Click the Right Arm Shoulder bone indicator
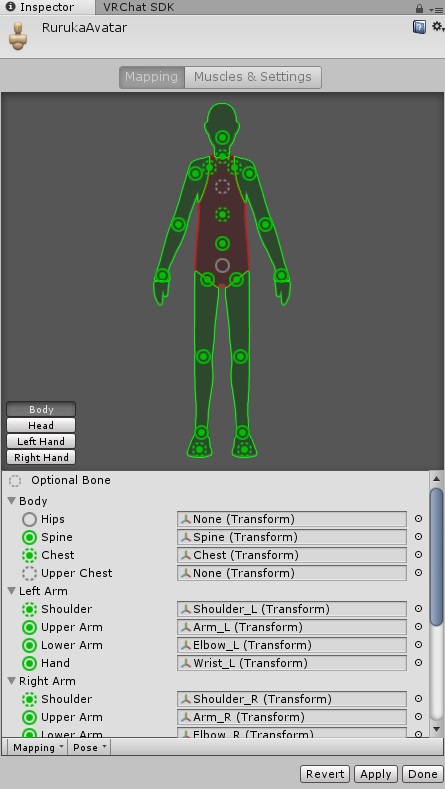Image resolution: width=445 pixels, height=789 pixels. (x=30, y=699)
